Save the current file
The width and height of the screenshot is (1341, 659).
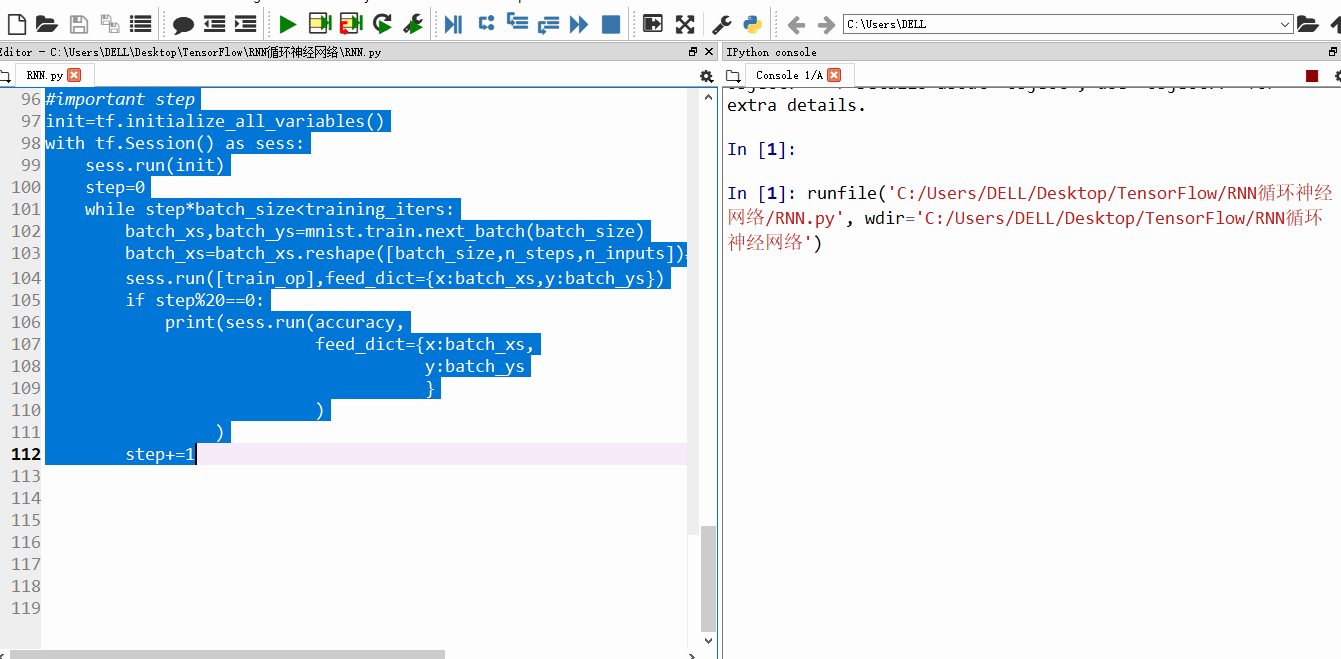79,24
